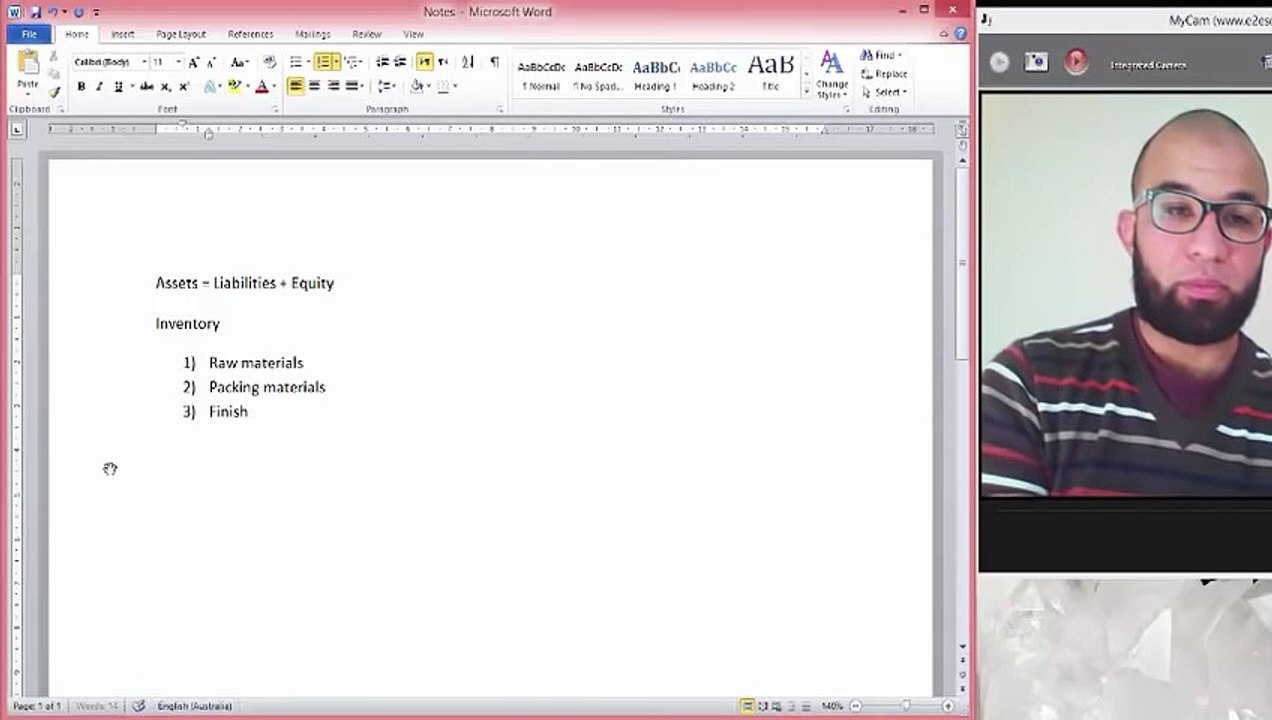Screen dimensions: 1272x720
Task: Align text to the right
Action: 333,87
